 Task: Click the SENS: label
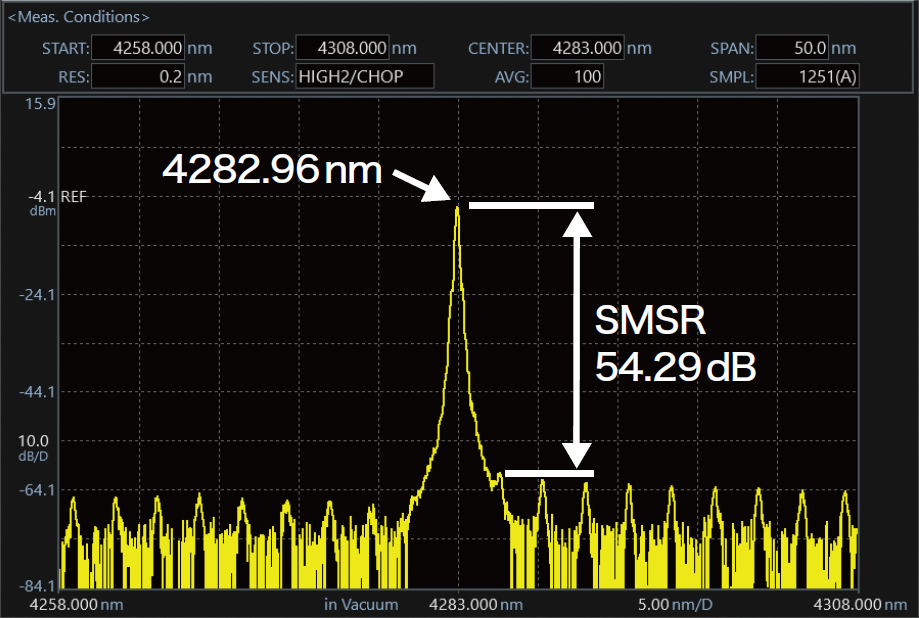[x=273, y=77]
